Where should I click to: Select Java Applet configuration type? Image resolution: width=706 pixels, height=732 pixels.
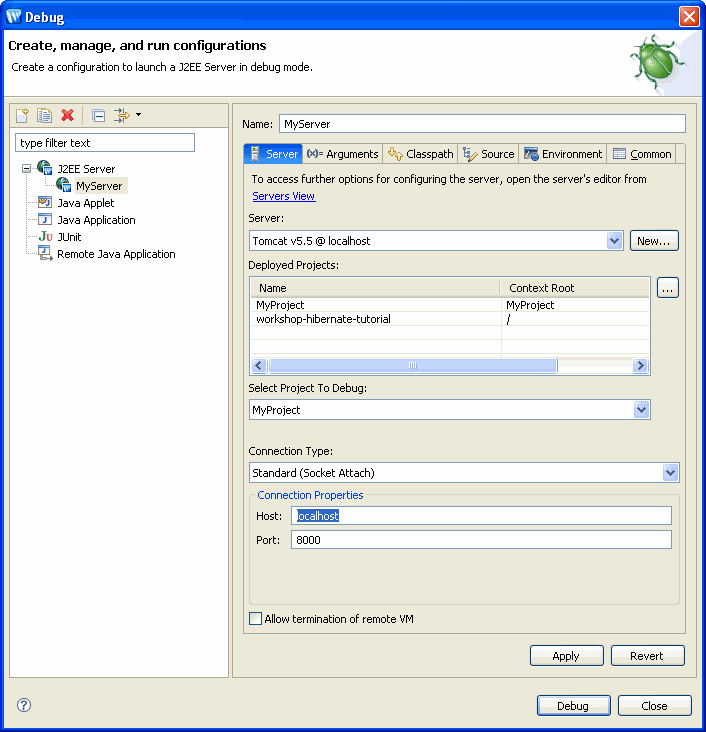pos(86,203)
